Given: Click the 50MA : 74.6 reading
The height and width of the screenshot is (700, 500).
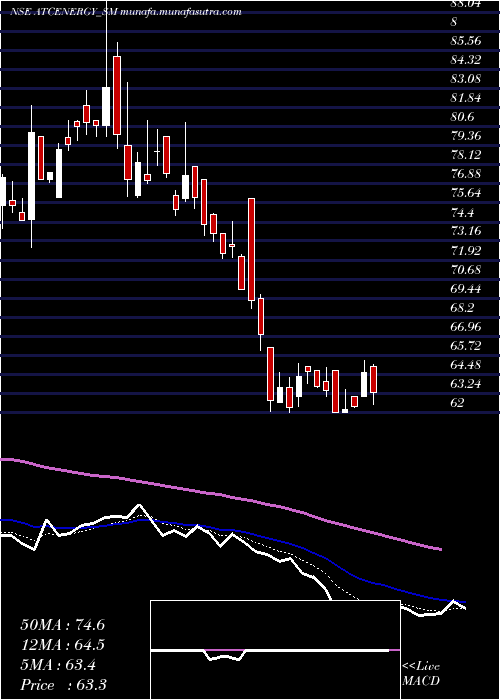Looking at the screenshot, I should coord(62,625).
